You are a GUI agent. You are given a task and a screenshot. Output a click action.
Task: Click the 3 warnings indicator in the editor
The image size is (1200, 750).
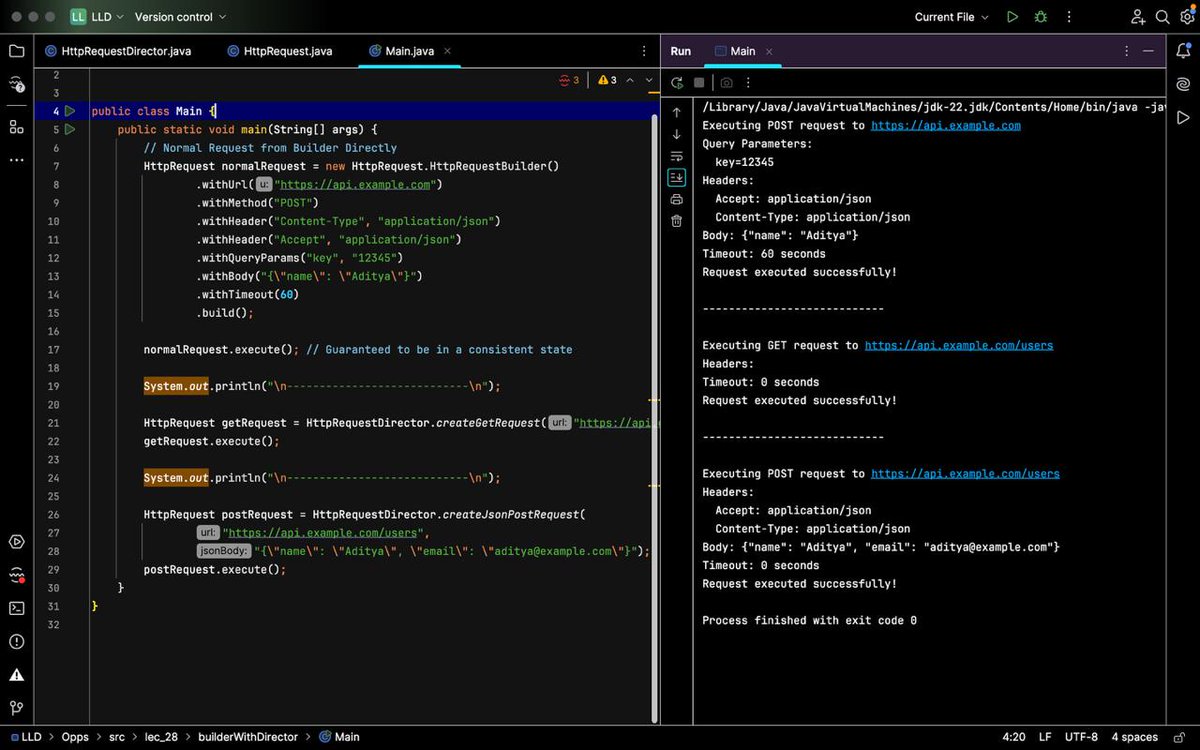click(x=608, y=80)
